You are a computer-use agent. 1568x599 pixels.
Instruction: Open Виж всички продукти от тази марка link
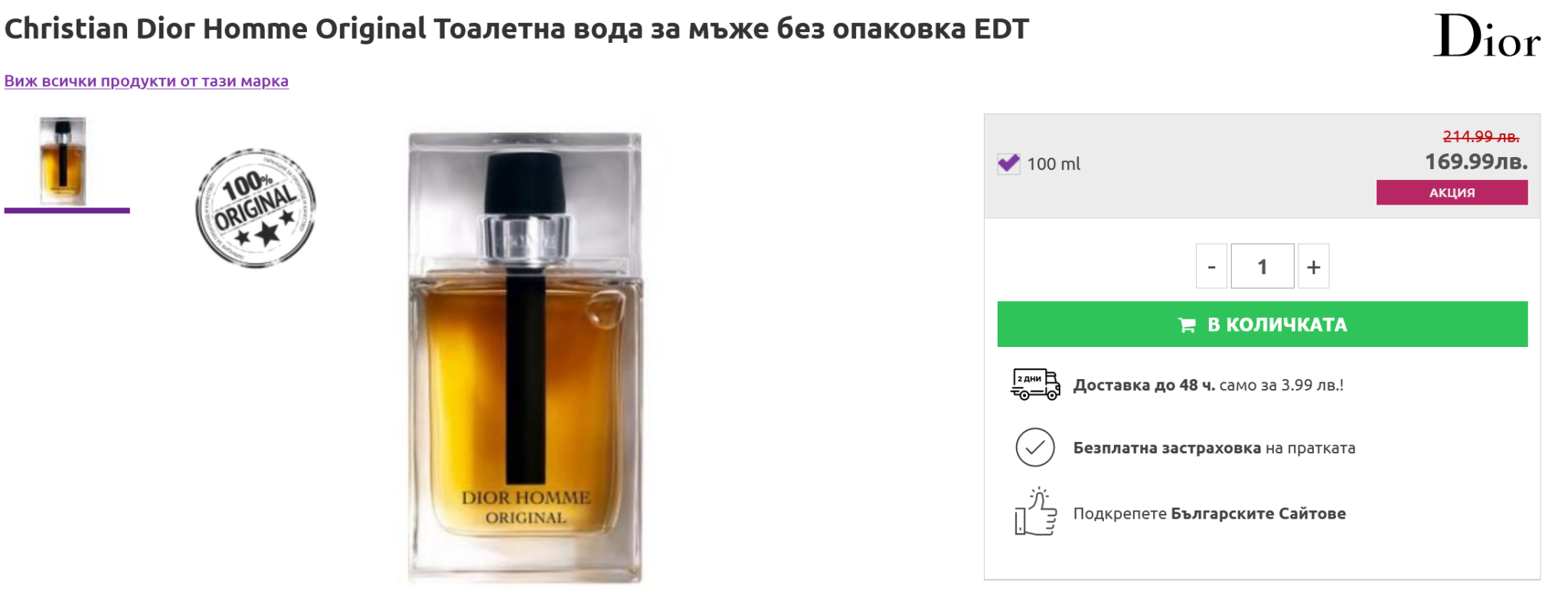pyautogui.click(x=146, y=81)
